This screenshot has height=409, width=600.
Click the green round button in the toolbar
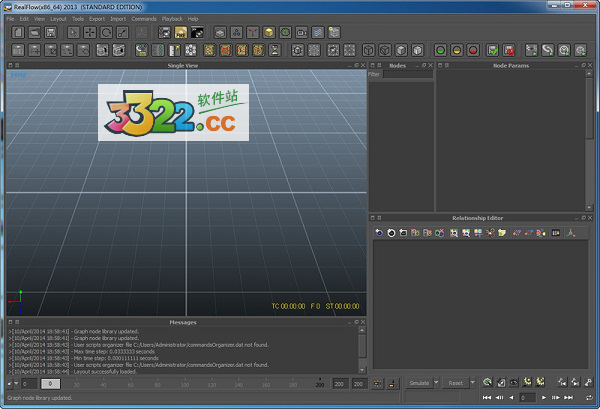[x=441, y=50]
